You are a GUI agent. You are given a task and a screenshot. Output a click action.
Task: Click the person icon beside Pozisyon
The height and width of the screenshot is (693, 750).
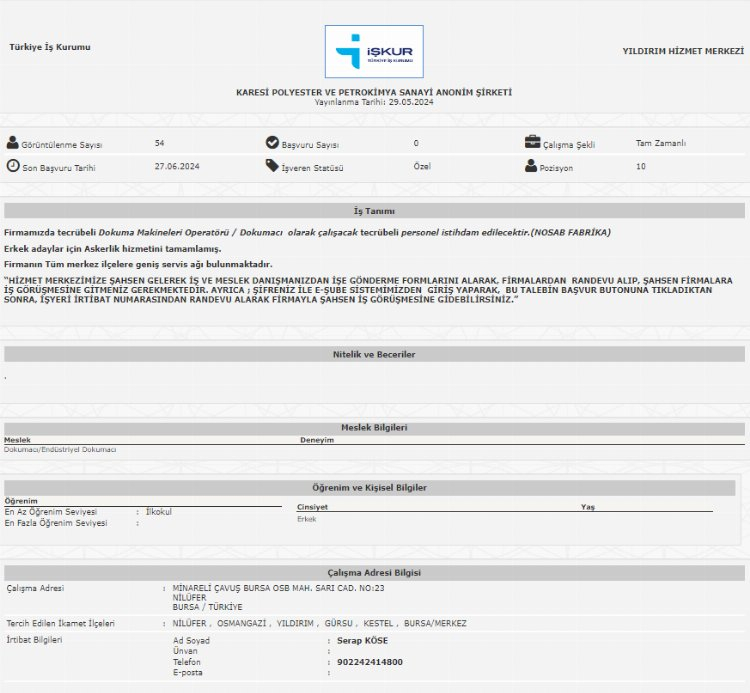[x=531, y=166]
